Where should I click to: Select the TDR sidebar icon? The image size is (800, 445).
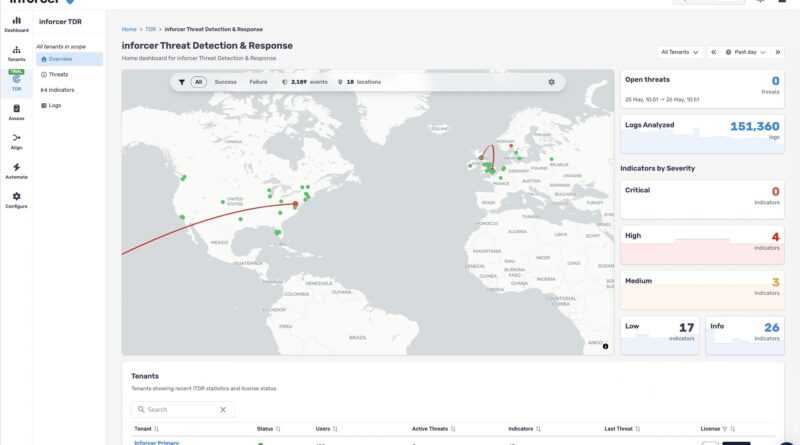[16, 82]
